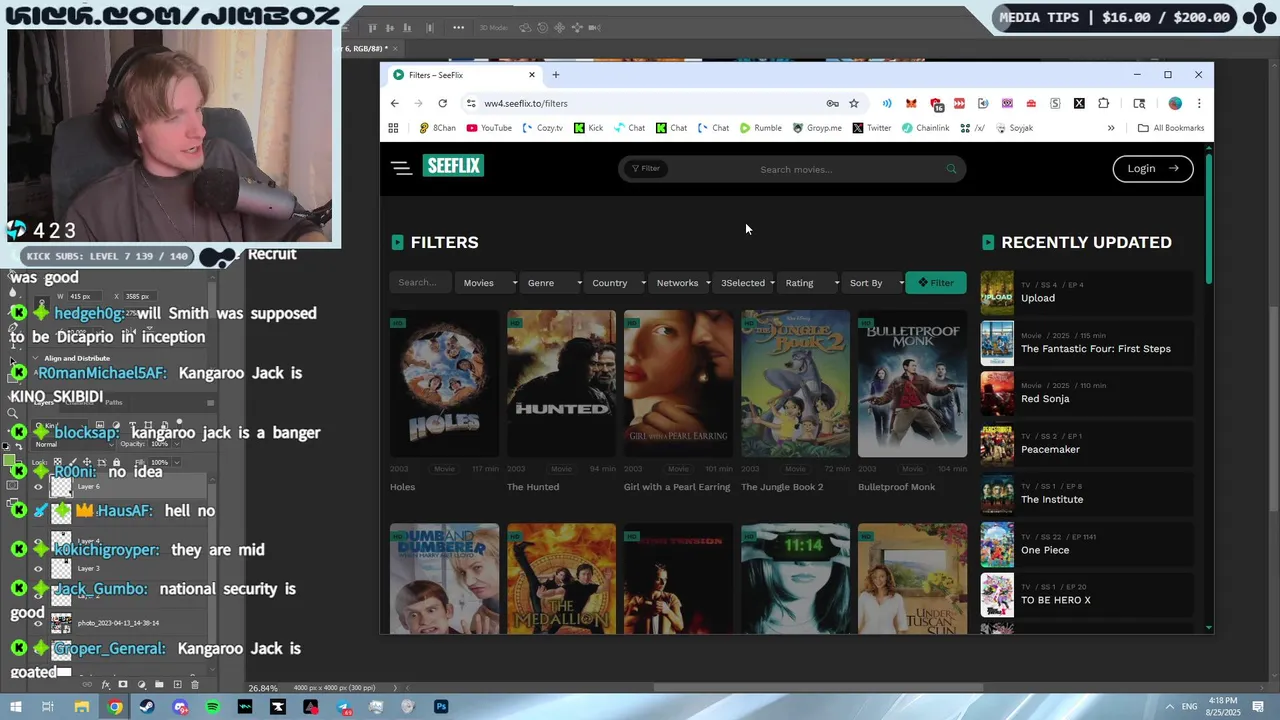Expand the Movies type dropdown

pos(488,283)
